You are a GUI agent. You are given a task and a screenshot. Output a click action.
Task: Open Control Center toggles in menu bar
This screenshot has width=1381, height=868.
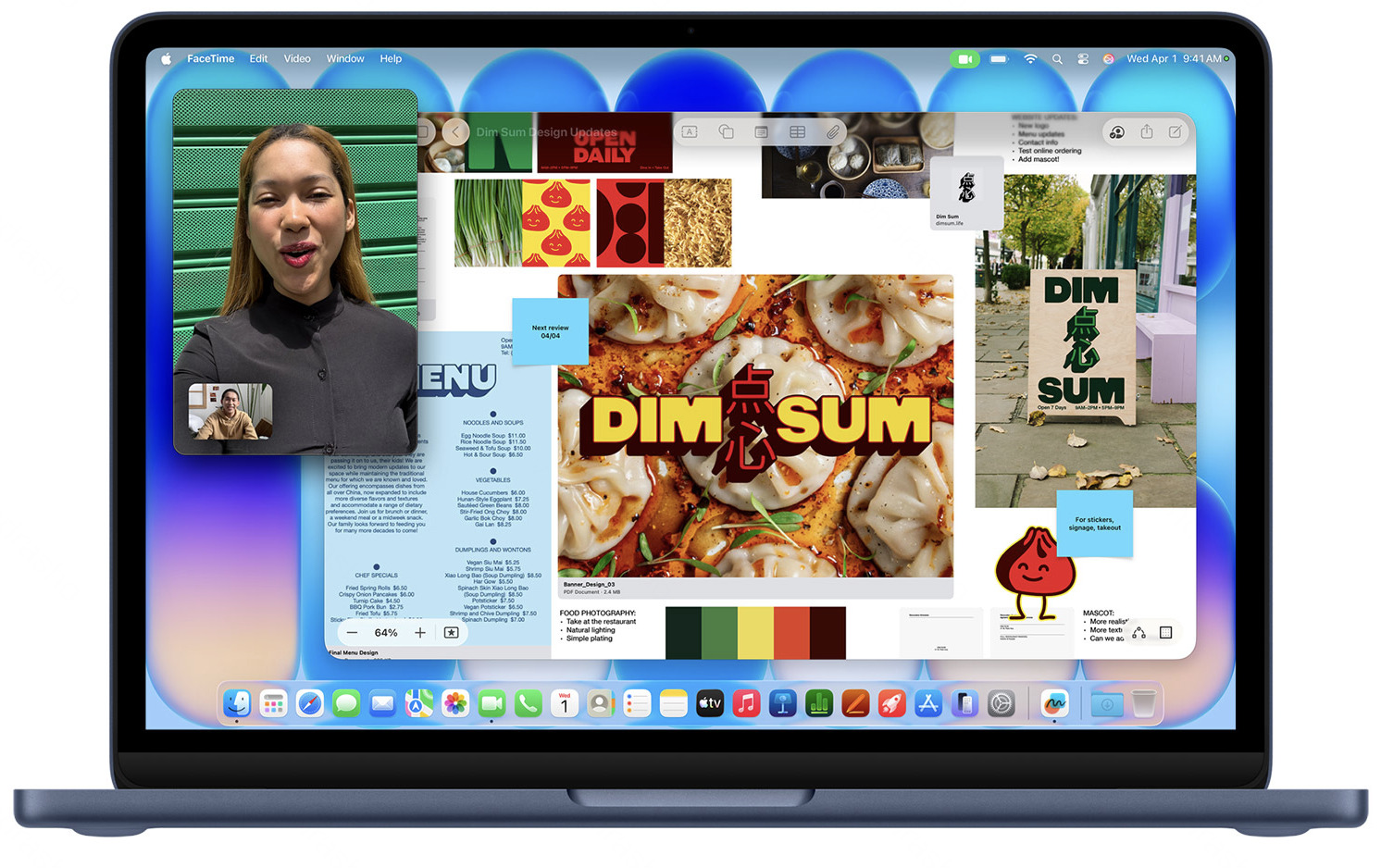pyautogui.click(x=1083, y=59)
